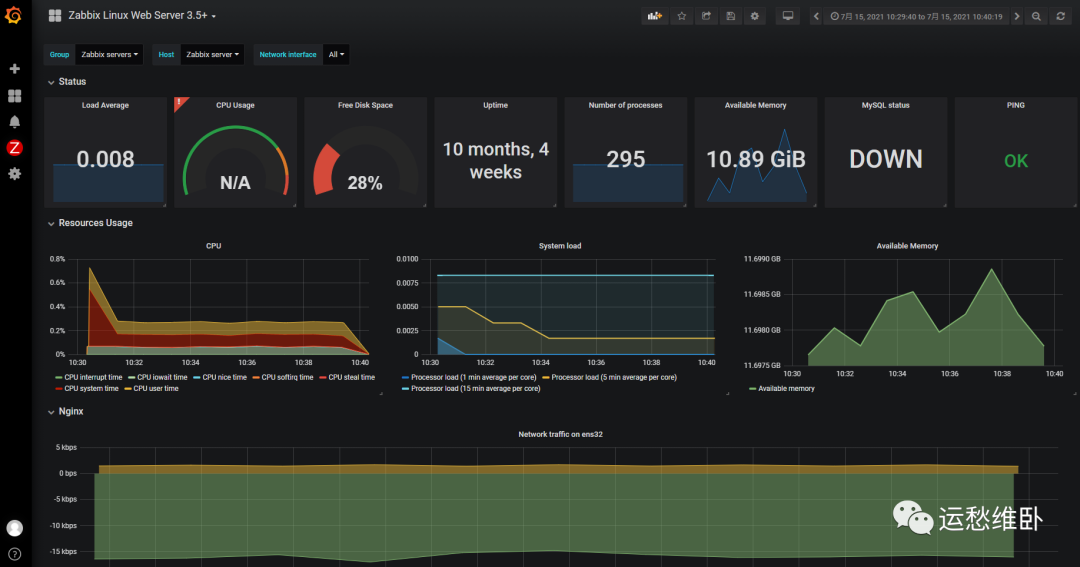Open dashboard settings gear in top toolbar
Viewport: 1080px width, 567px height.
[x=755, y=16]
